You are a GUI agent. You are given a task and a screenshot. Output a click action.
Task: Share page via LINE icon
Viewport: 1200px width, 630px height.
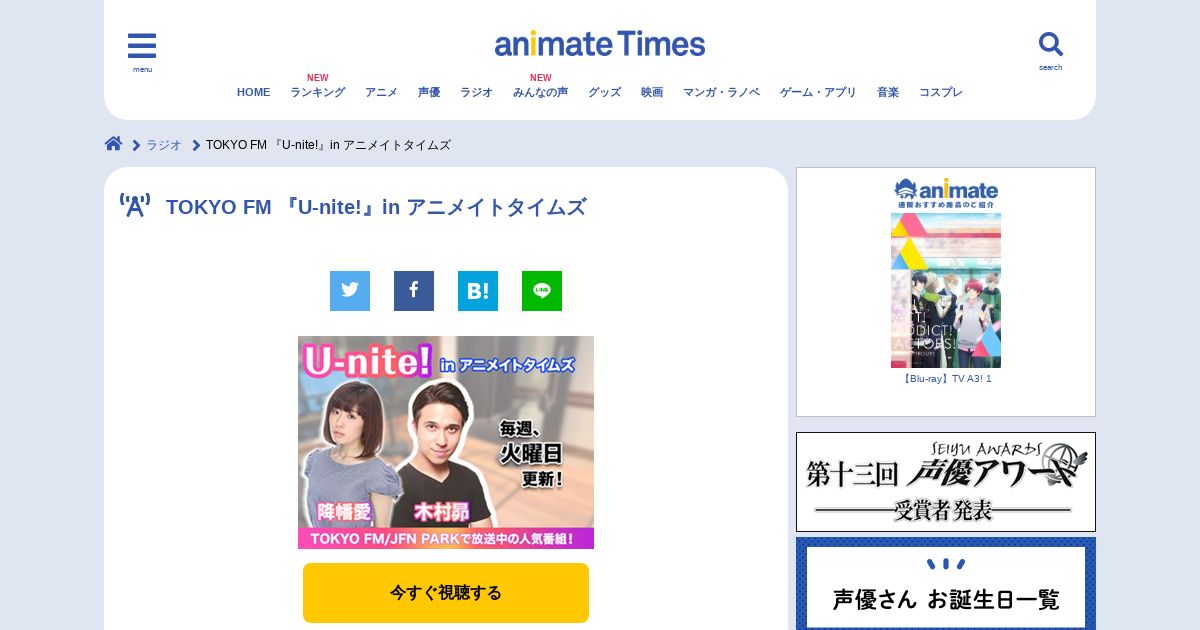coord(542,291)
